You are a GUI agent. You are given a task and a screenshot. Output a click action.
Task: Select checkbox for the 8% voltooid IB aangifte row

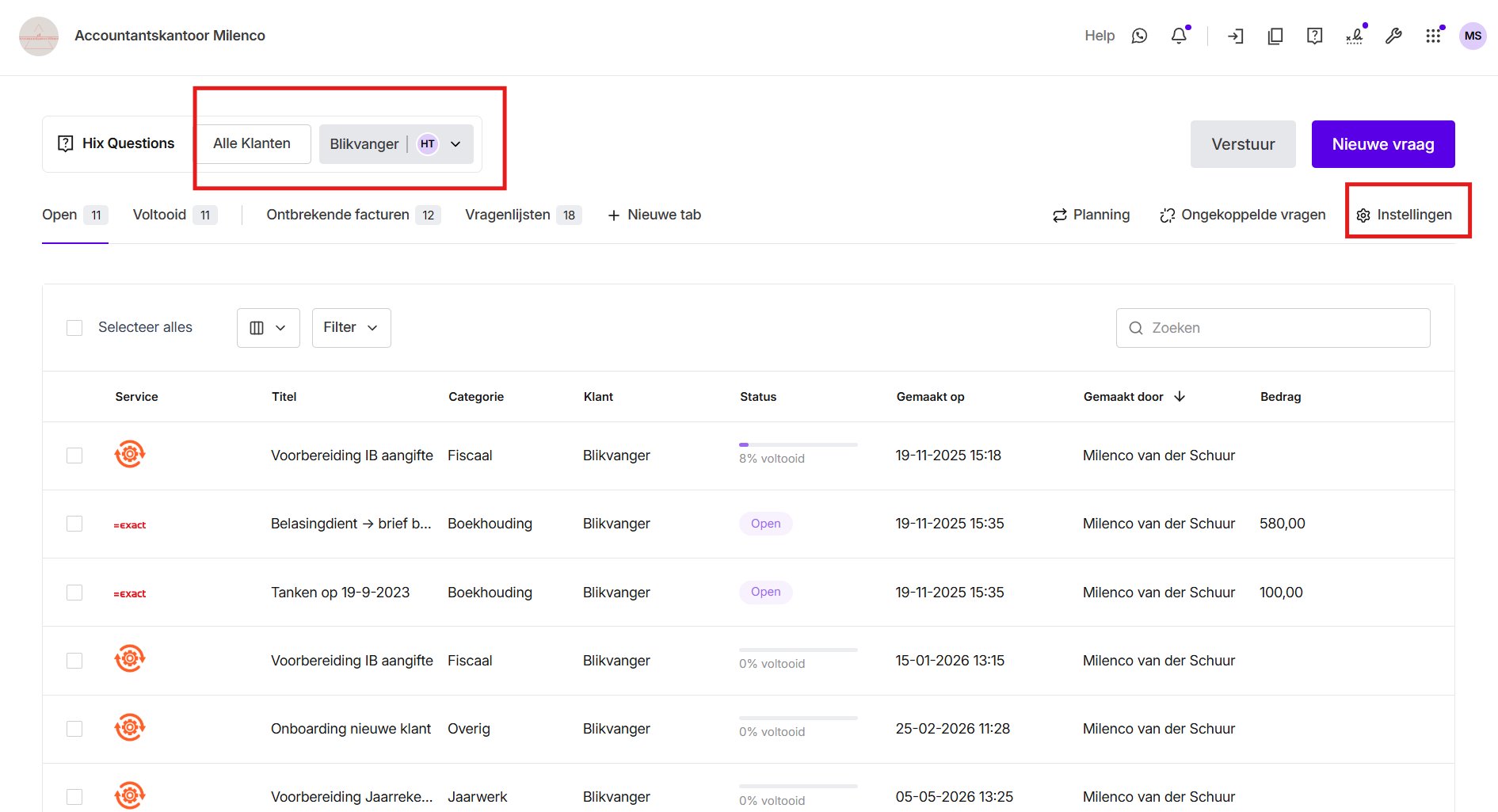coord(74,456)
